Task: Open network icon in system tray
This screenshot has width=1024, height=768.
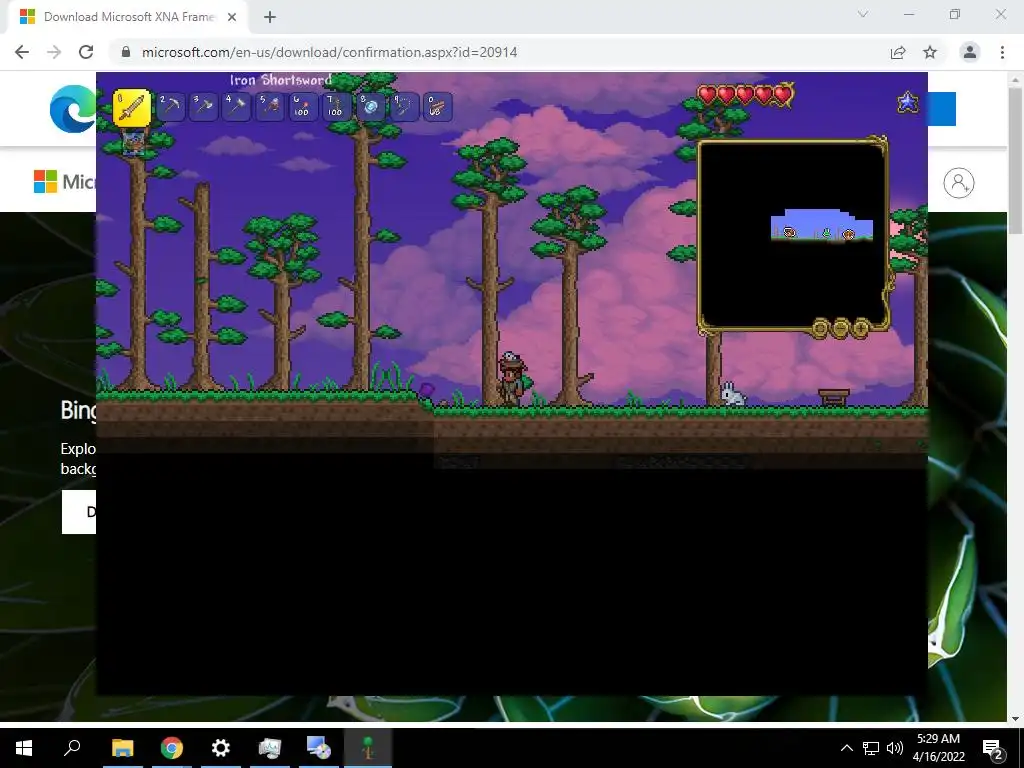Action: 871,748
